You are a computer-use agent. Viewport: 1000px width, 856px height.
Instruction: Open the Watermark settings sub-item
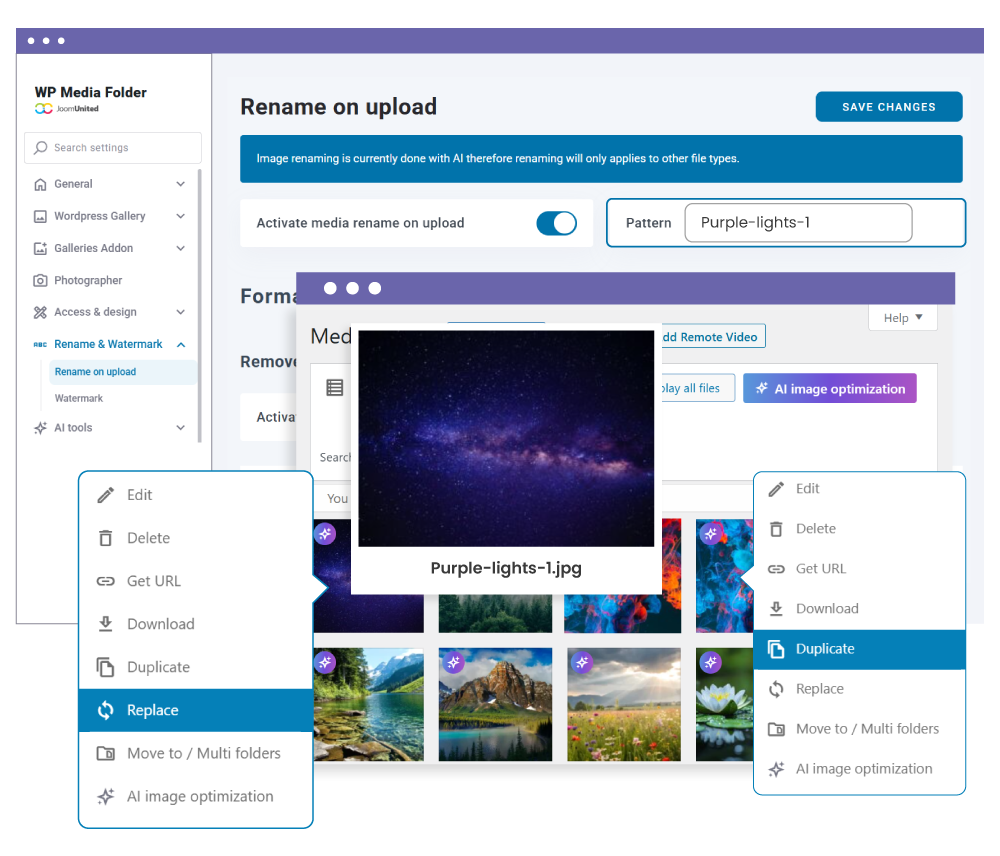79,398
